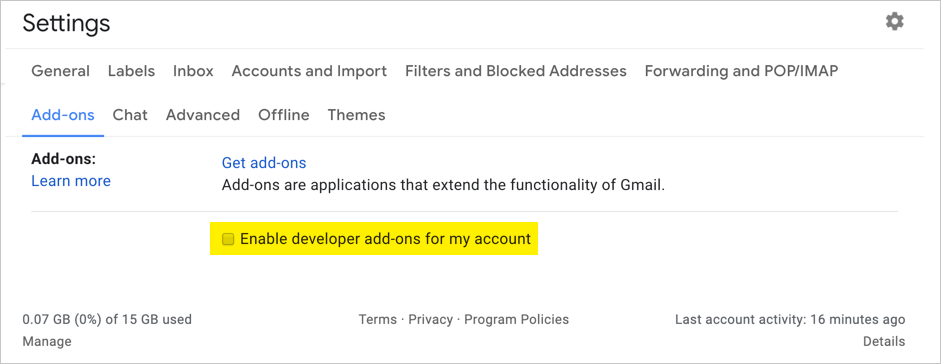The height and width of the screenshot is (364, 941).
Task: Switch to the Chat tab
Action: pos(130,115)
